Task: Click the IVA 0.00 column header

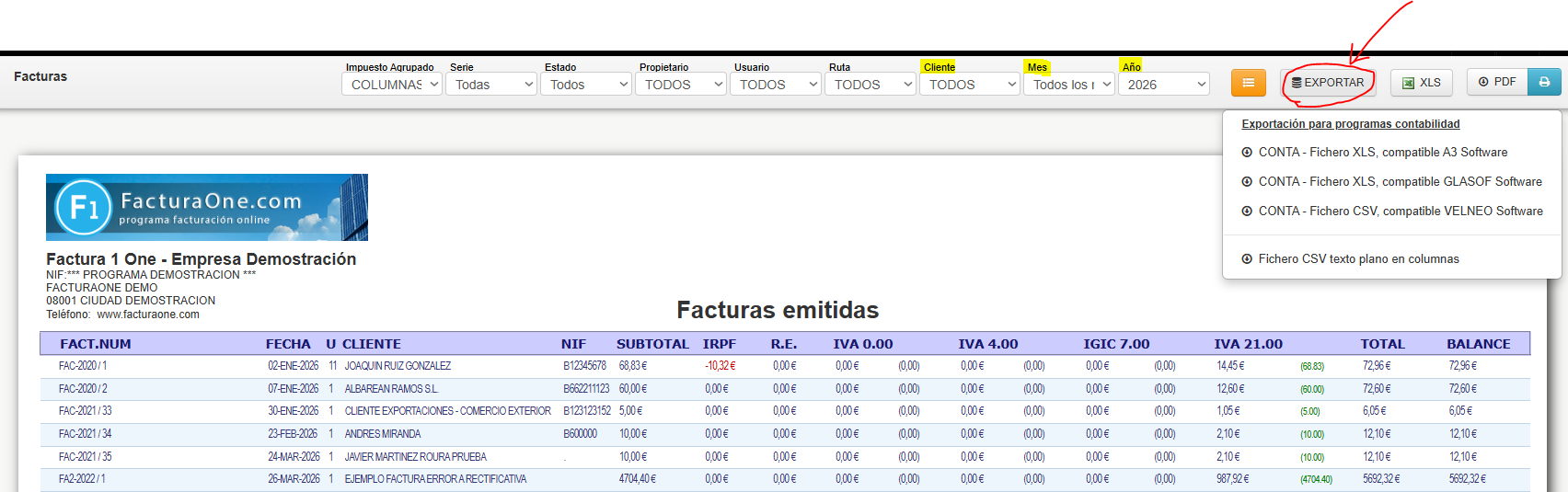Action: point(863,344)
